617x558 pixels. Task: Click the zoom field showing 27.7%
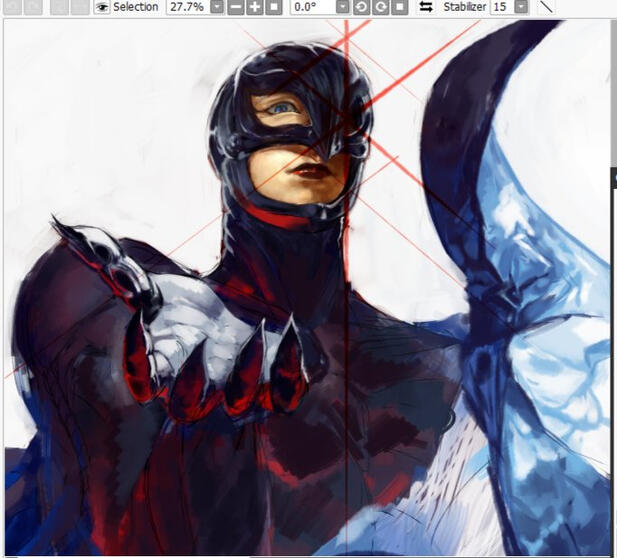[x=186, y=7]
